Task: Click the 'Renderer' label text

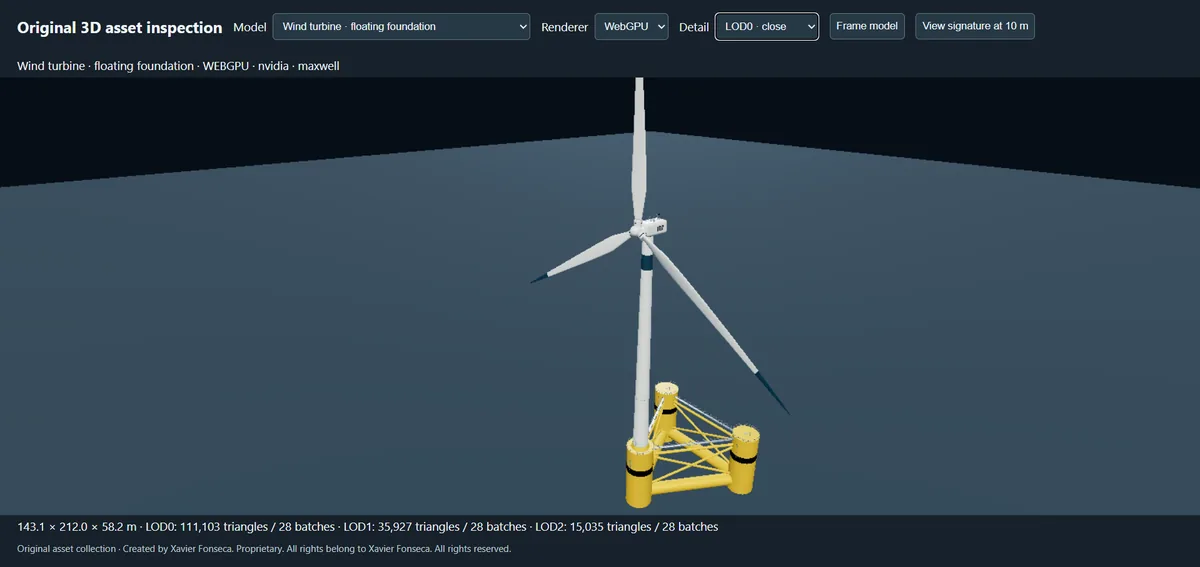Action: (x=565, y=27)
